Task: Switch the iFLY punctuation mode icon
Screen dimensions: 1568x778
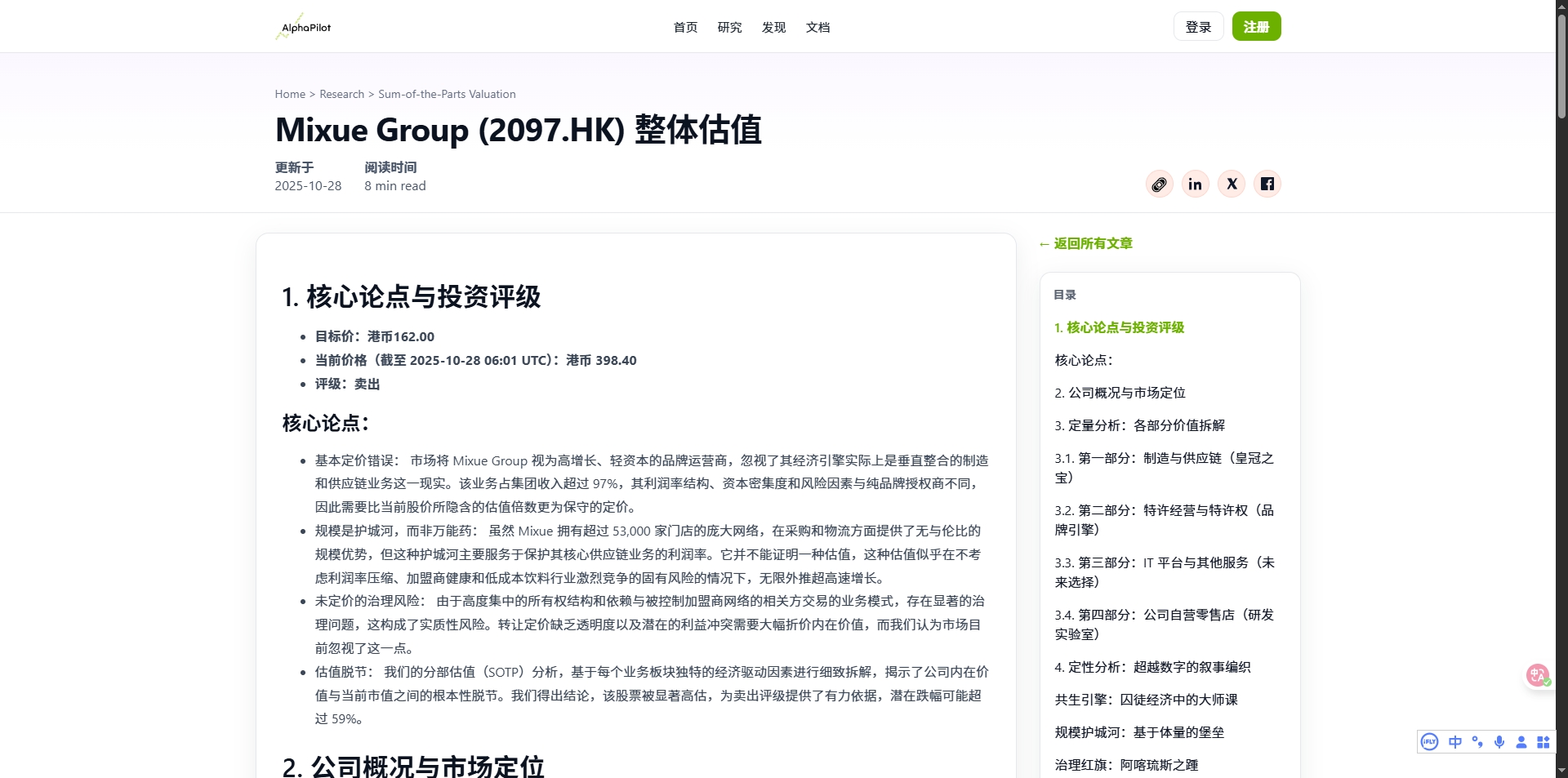Action: tap(1477, 742)
